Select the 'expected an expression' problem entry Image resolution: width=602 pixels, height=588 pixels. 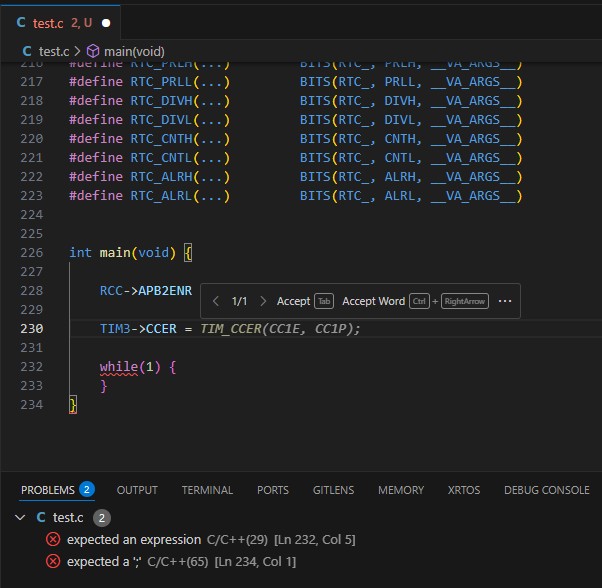tap(135, 540)
